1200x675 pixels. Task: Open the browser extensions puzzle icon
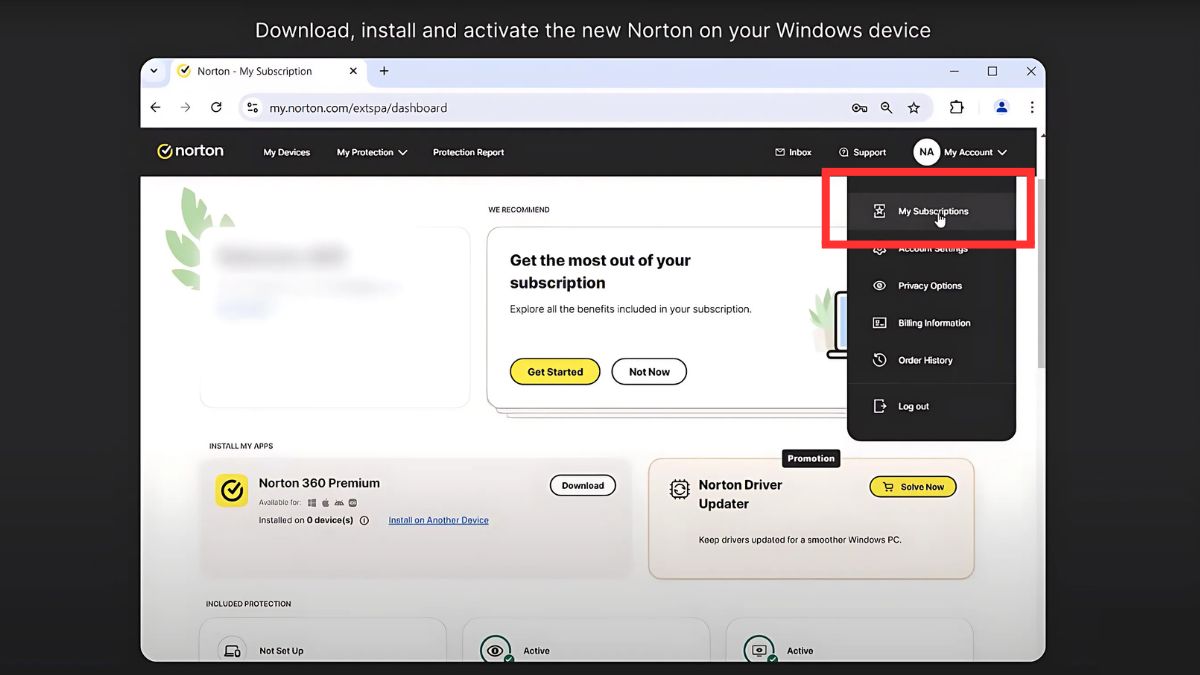tap(956, 108)
